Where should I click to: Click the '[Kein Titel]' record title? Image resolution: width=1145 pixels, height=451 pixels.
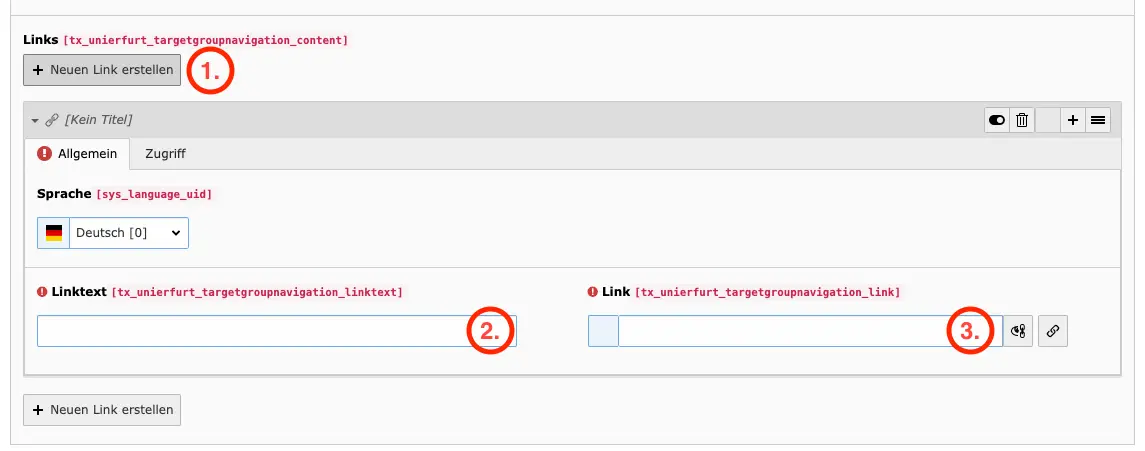click(x=98, y=120)
